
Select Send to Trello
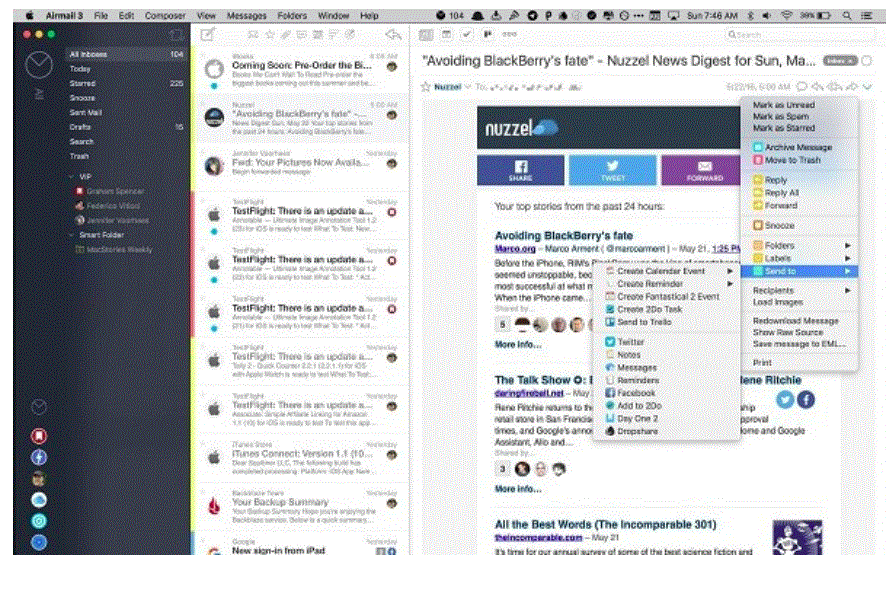[667, 322]
